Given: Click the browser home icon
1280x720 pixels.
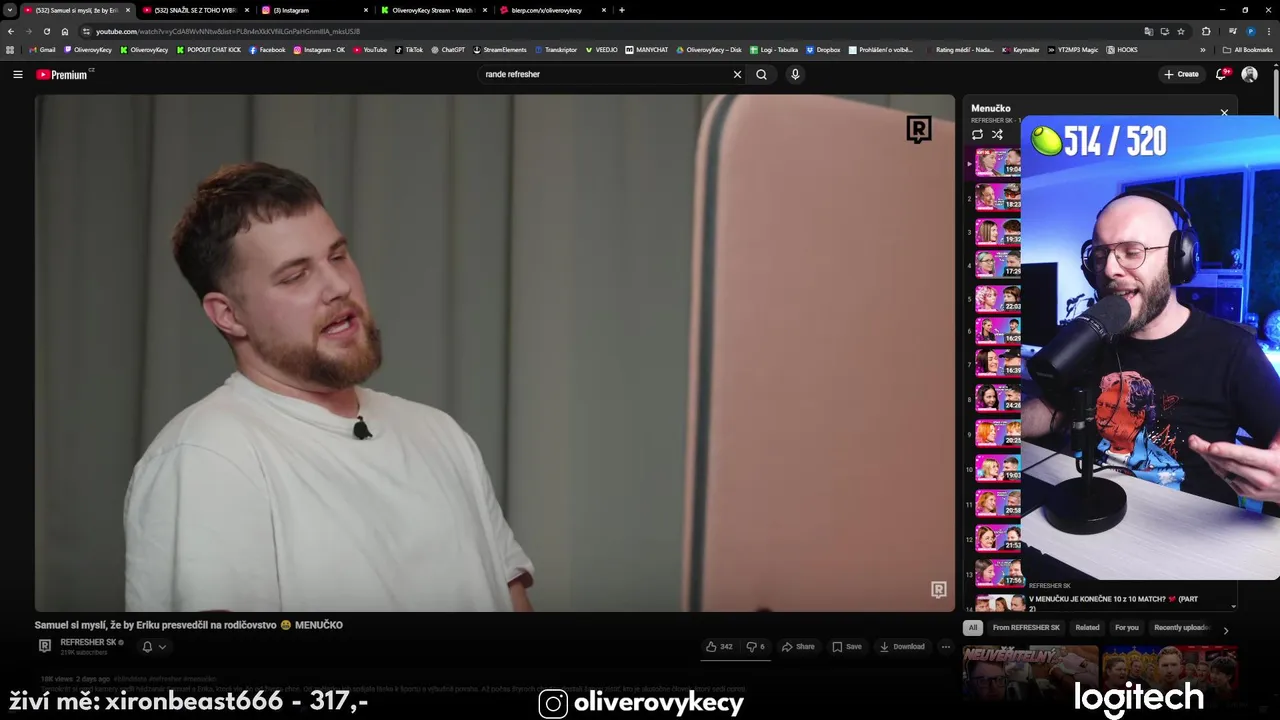Looking at the screenshot, I should point(65,31).
